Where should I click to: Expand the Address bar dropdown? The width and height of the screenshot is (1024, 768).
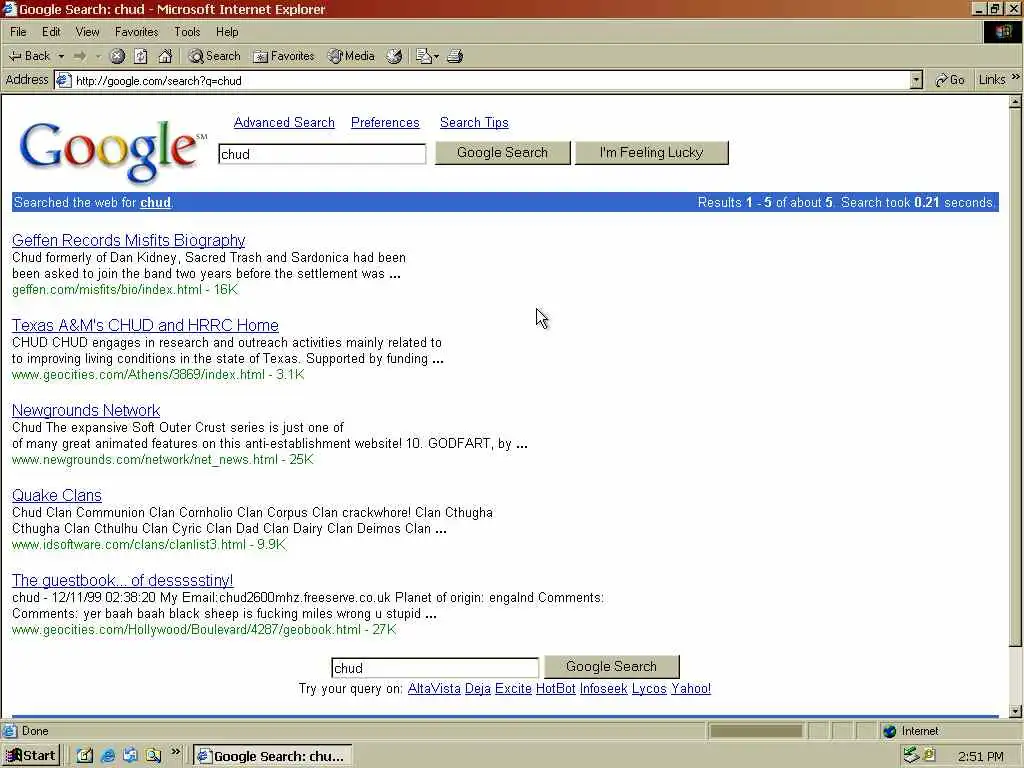pyautogui.click(x=916, y=80)
